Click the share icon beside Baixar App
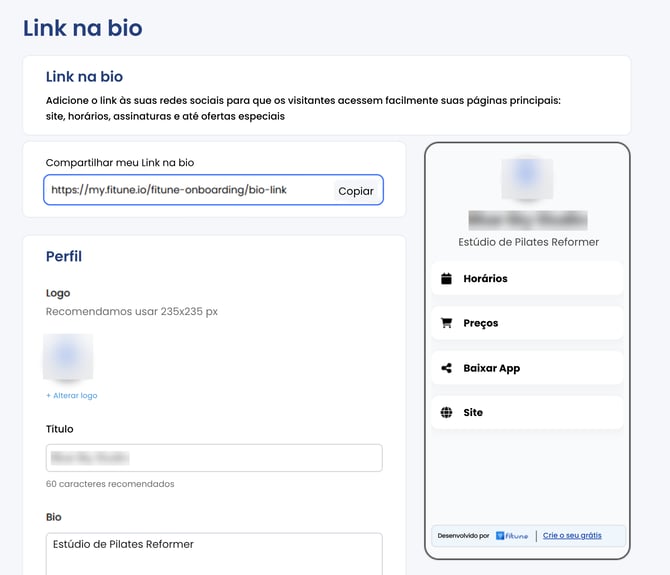Image resolution: width=670 pixels, height=575 pixels. click(446, 368)
